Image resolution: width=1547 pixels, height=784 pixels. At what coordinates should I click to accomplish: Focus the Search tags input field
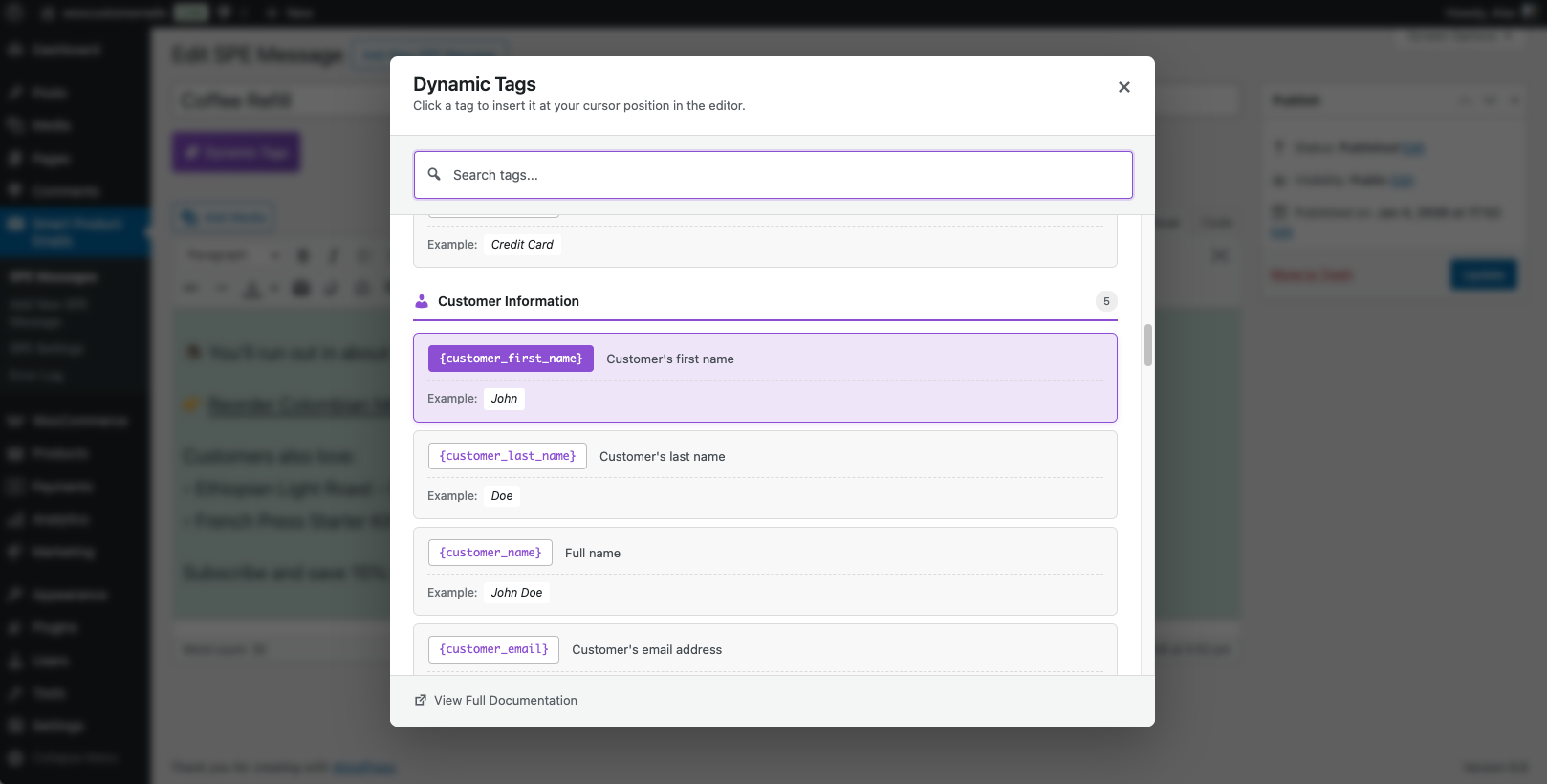[x=784, y=175]
